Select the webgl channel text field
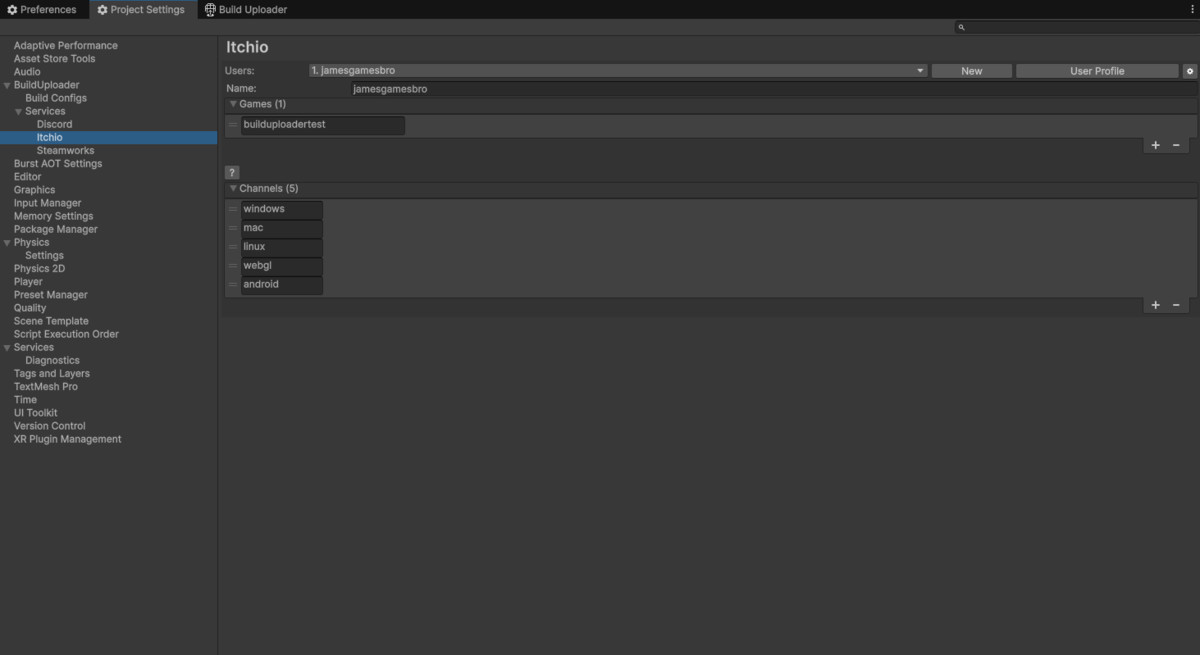The height and width of the screenshot is (655, 1200). [281, 265]
